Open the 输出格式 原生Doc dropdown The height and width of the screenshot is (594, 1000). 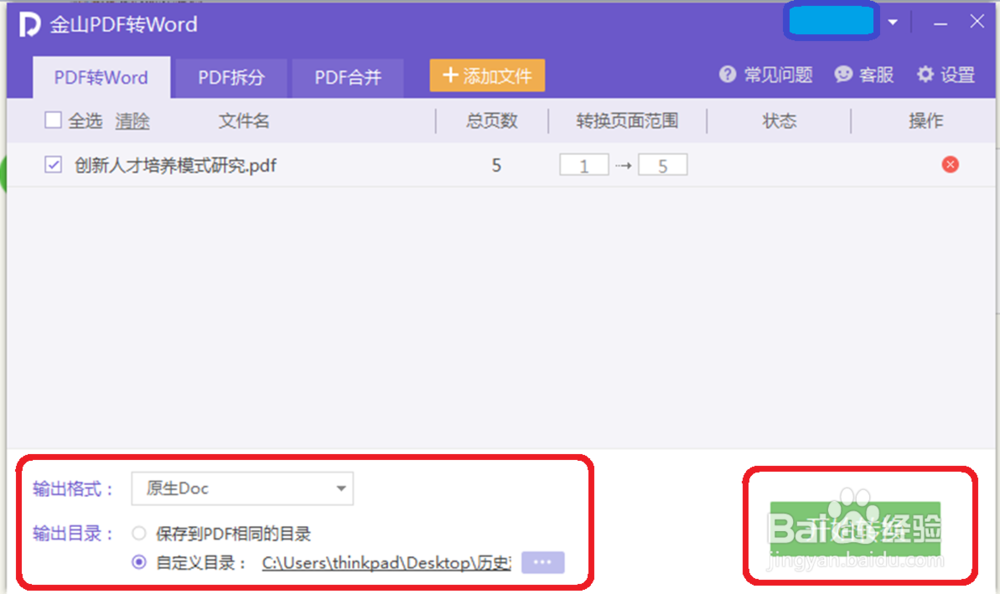pyautogui.click(x=242, y=489)
